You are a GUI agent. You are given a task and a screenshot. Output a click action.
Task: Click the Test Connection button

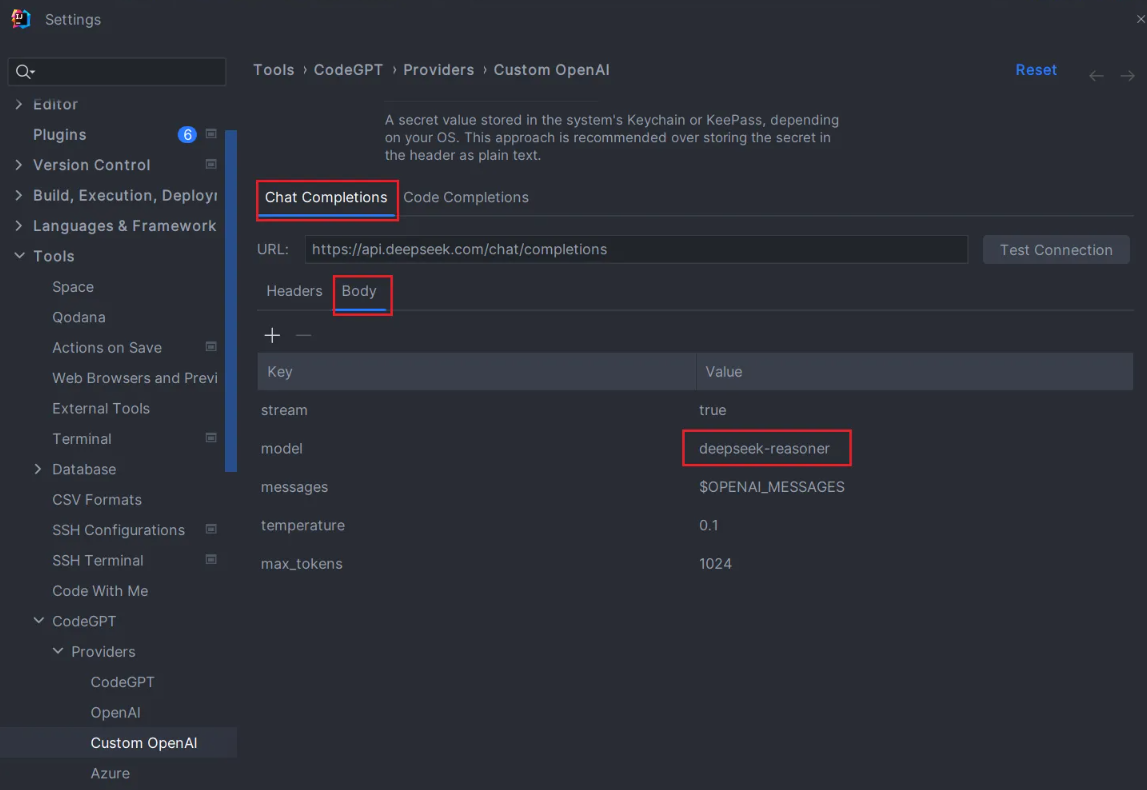1056,250
